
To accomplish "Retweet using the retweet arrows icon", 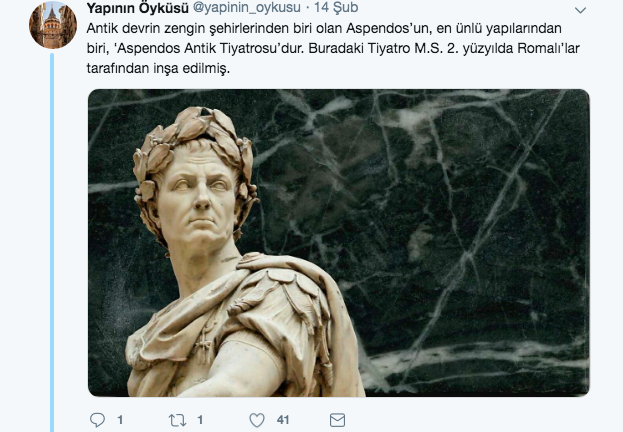I will [x=177, y=420].
